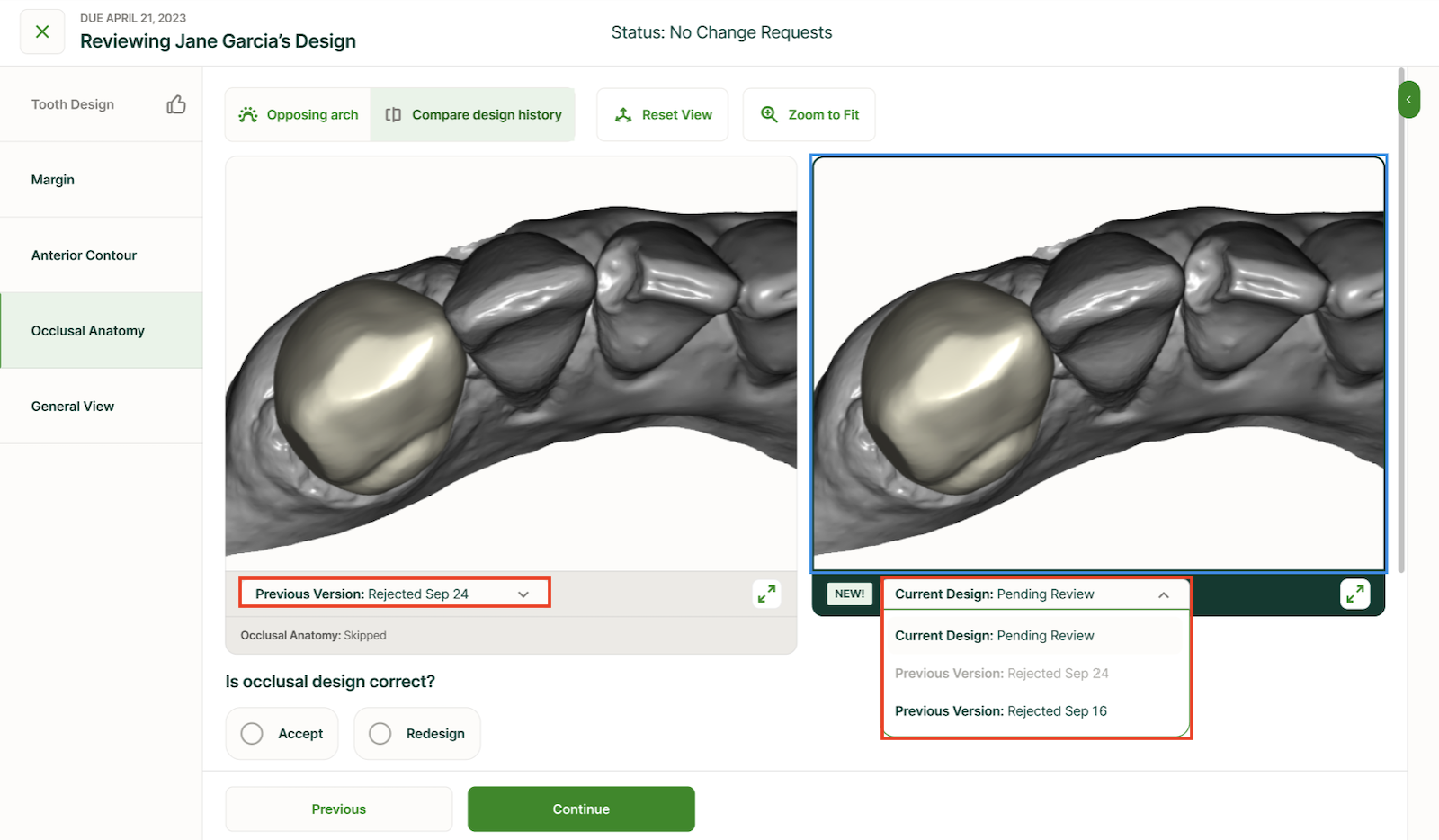Close the design review with X icon
Screen dimensions: 1439x840
[x=42, y=32]
